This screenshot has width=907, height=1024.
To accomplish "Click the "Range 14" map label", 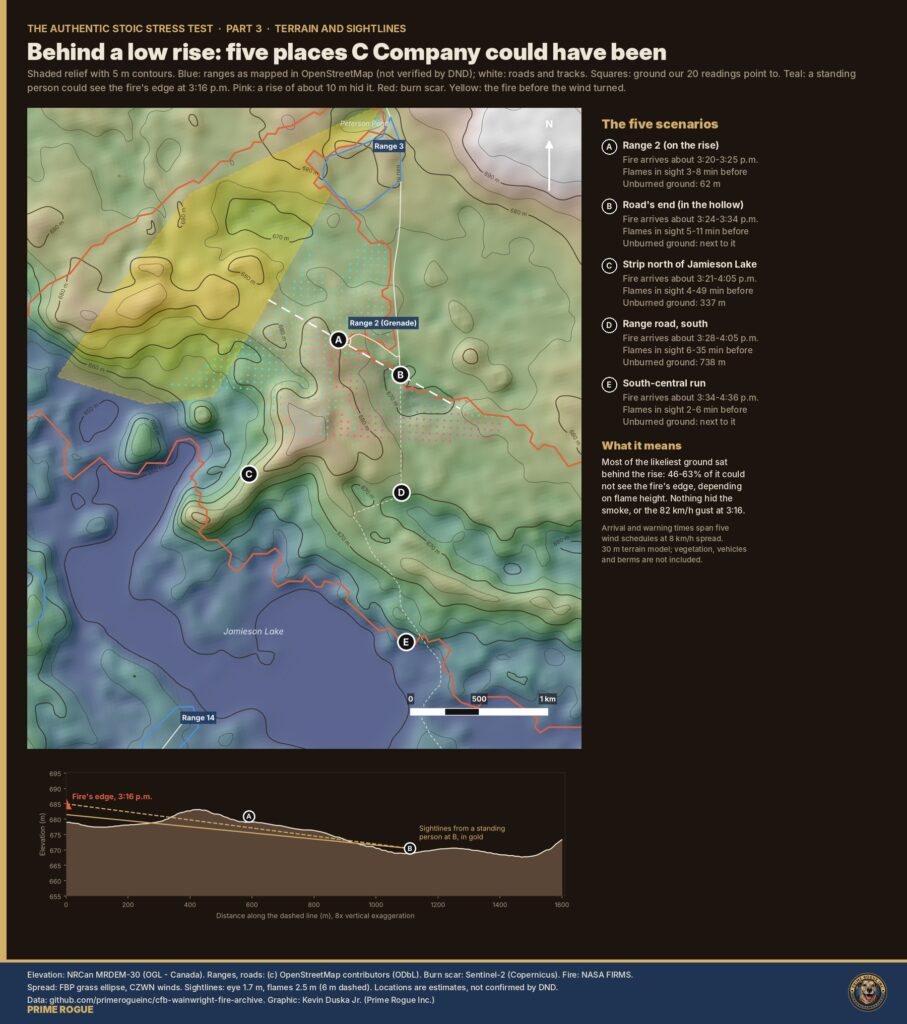I will coord(198,718).
